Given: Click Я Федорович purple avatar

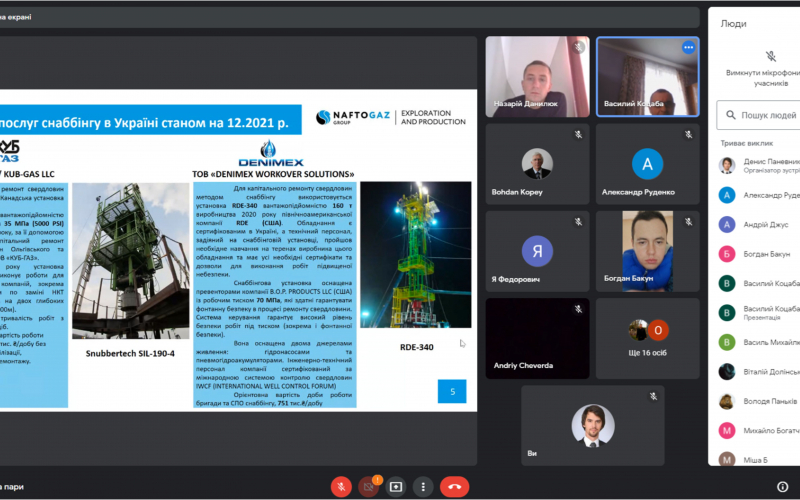Looking at the screenshot, I should (x=537, y=251).
